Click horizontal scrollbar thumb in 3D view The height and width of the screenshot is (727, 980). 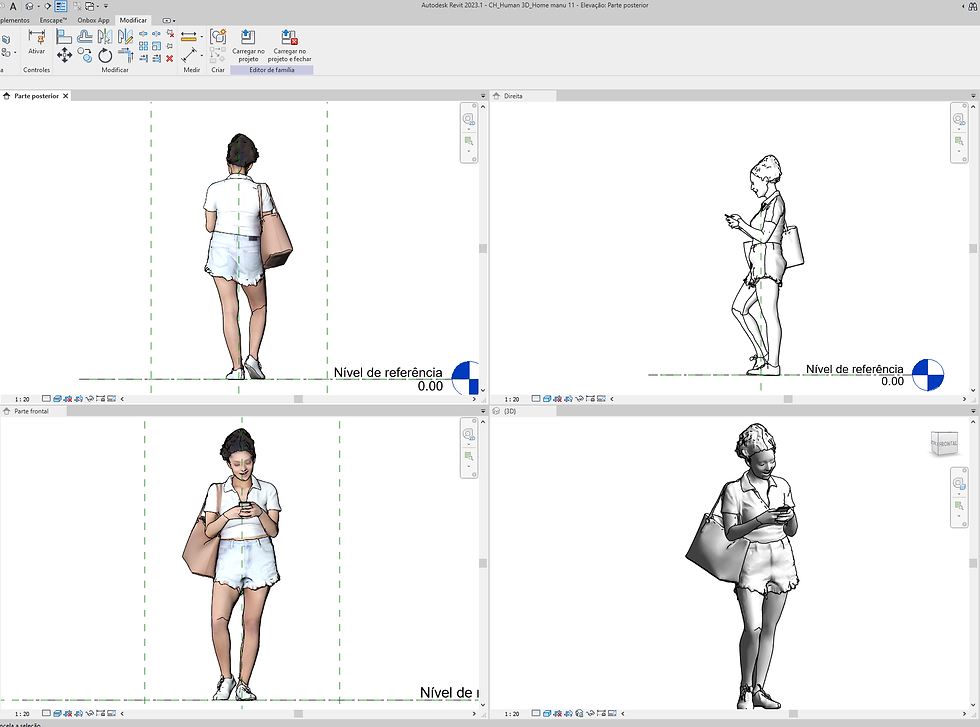[793, 713]
